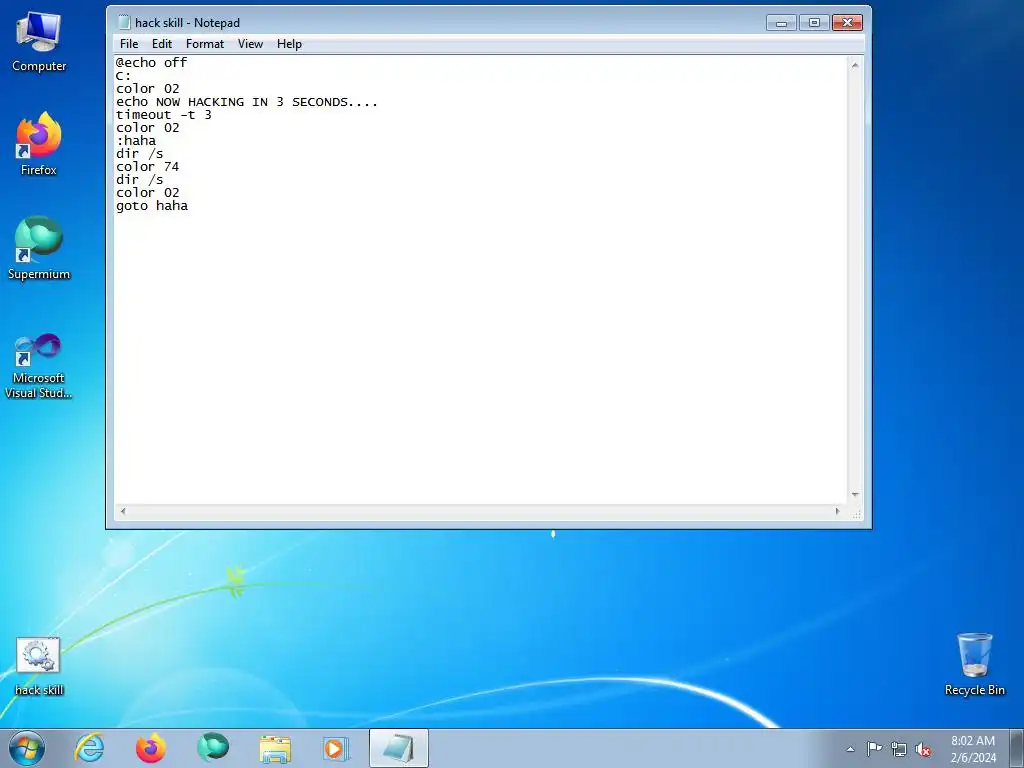This screenshot has height=768, width=1024.
Task: Click the Notepad title bar icon
Action: pyautogui.click(x=123, y=22)
